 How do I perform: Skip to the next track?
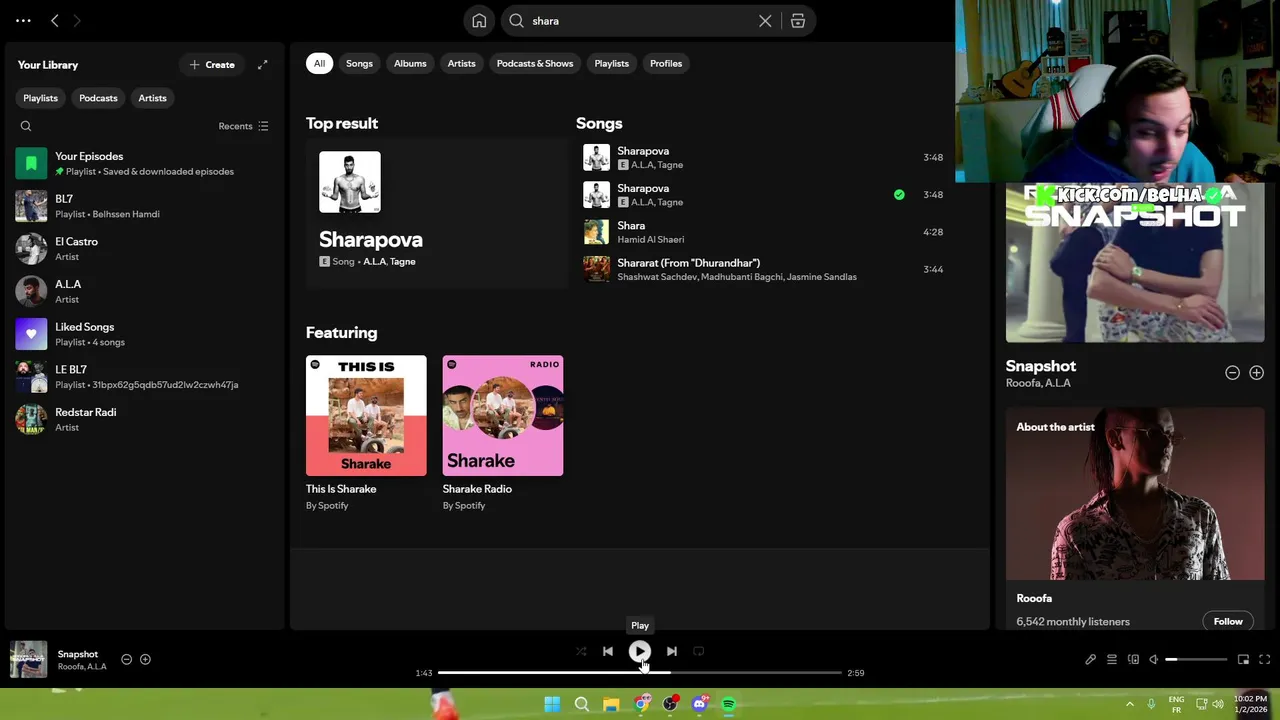pos(672,651)
